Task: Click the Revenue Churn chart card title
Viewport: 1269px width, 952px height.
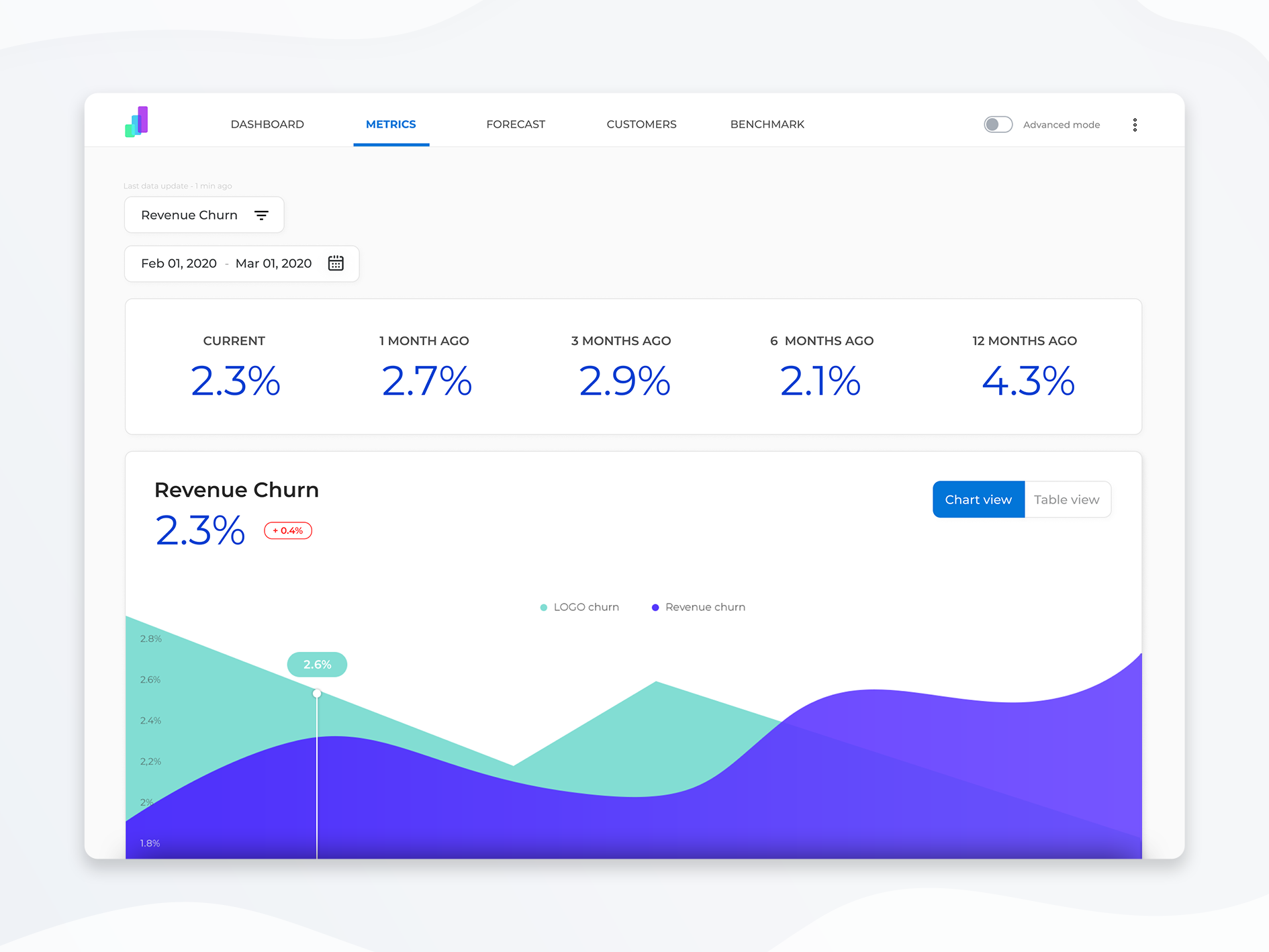Action: 236,490
